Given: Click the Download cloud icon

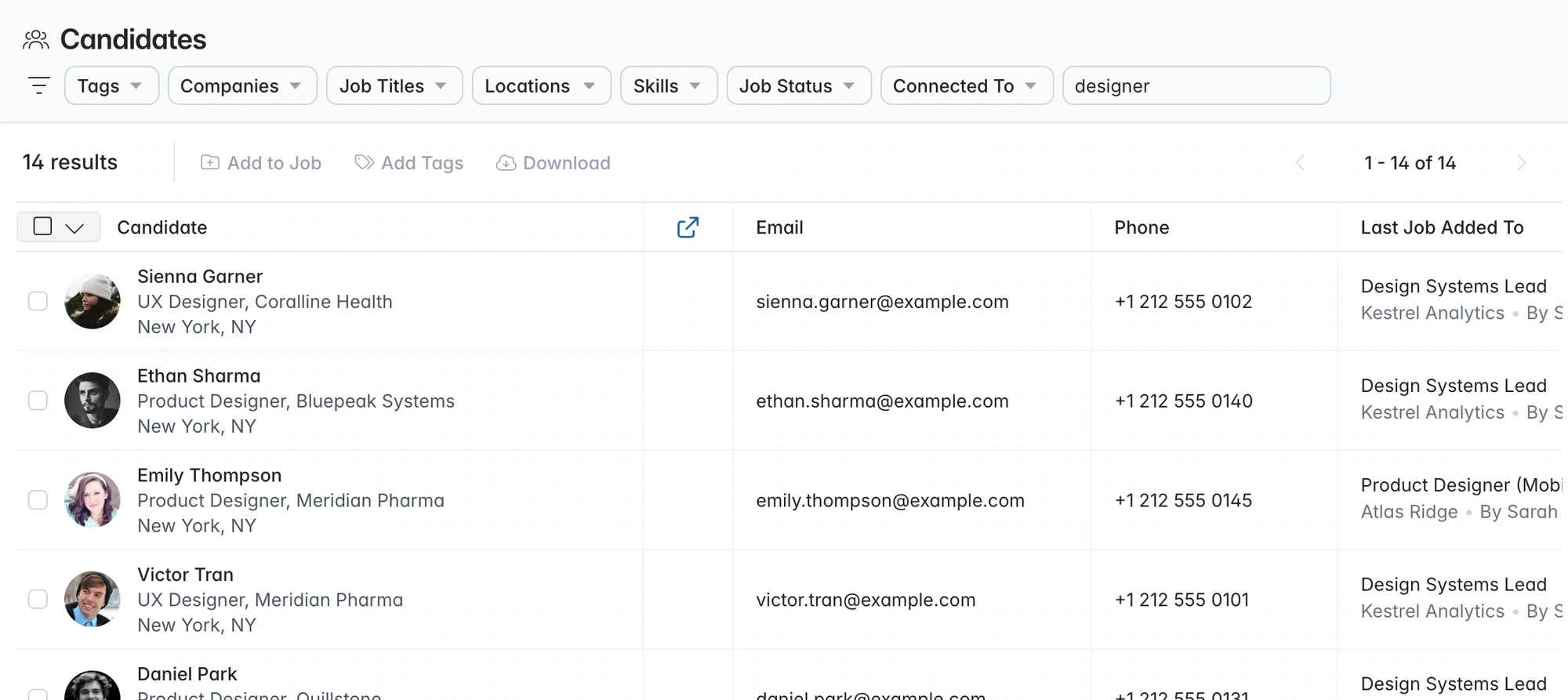Looking at the screenshot, I should [506, 162].
